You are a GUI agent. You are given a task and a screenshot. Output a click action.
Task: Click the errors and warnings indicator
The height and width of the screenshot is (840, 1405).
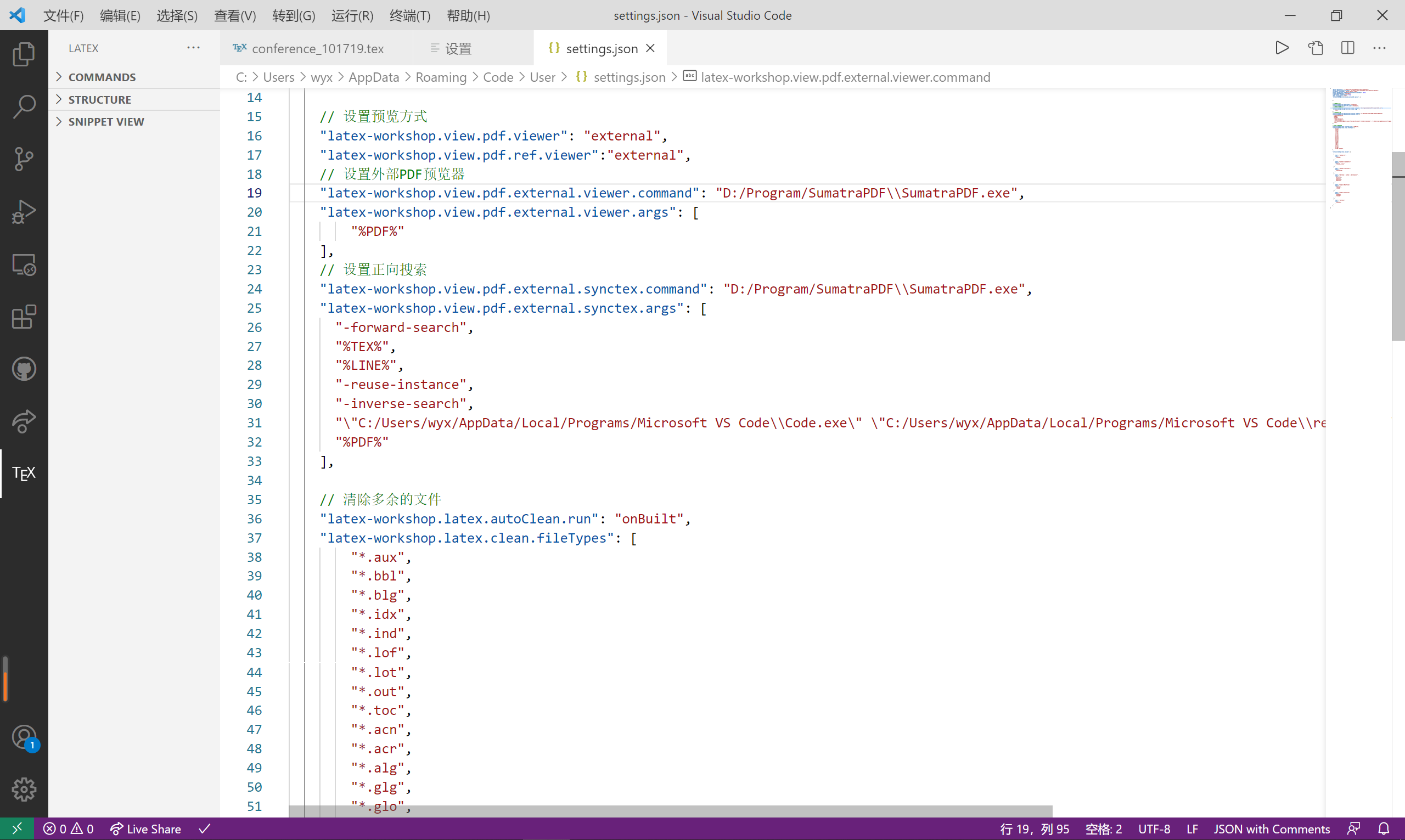(68, 828)
